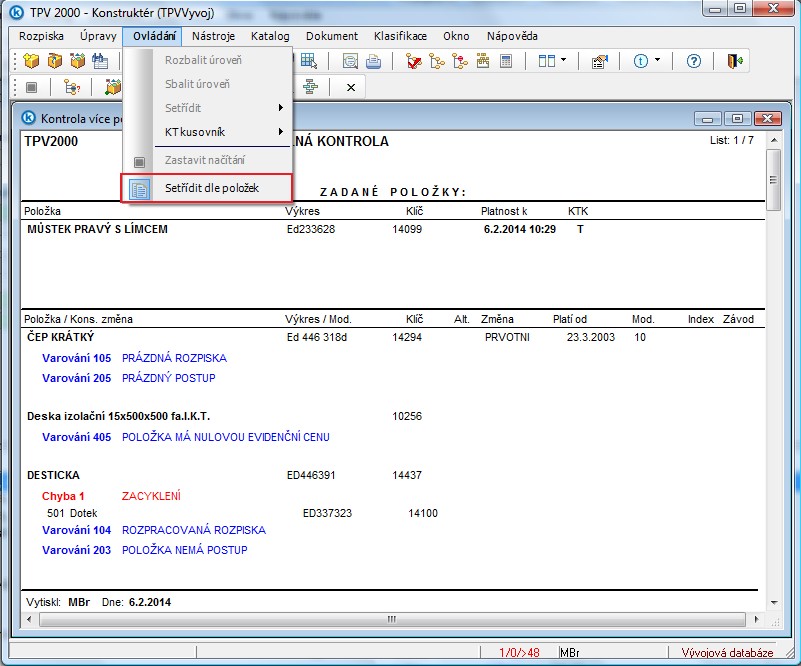Image resolution: width=801 pixels, height=666 pixels.
Task: Maximize the Kontrola více položek inner window
Action: pyautogui.click(x=737, y=119)
